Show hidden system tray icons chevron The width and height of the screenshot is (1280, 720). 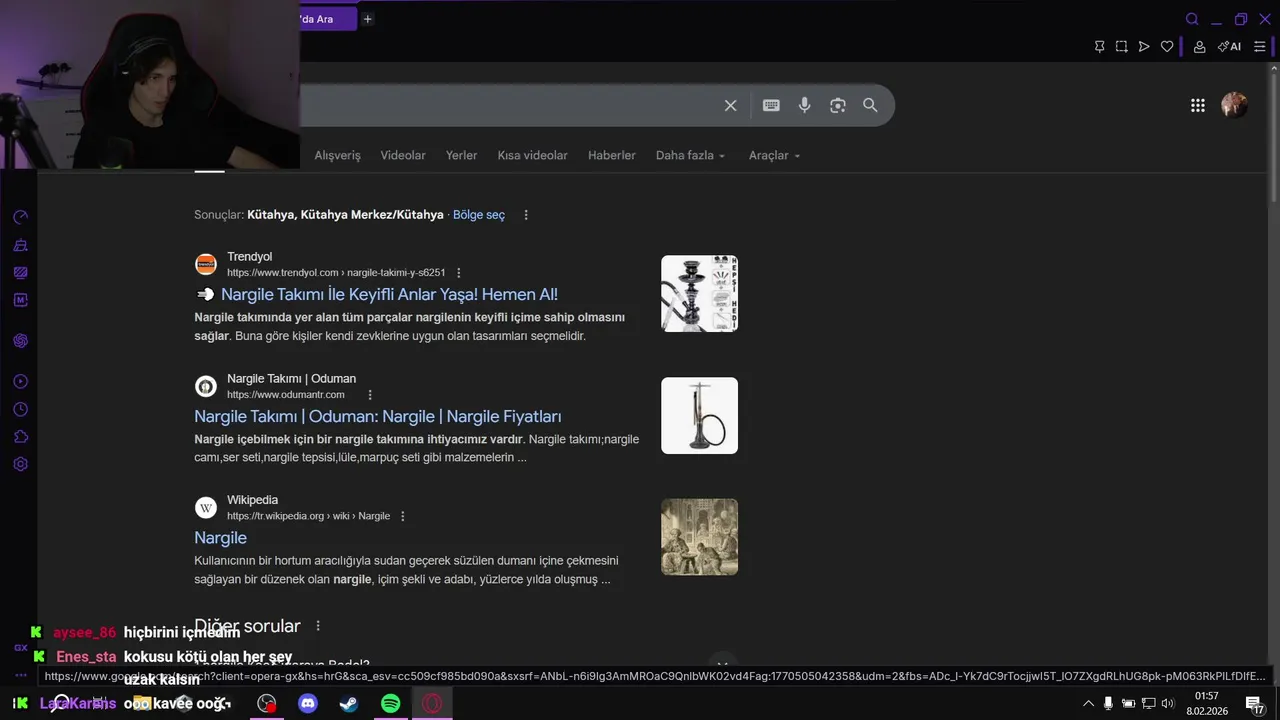(x=1088, y=704)
